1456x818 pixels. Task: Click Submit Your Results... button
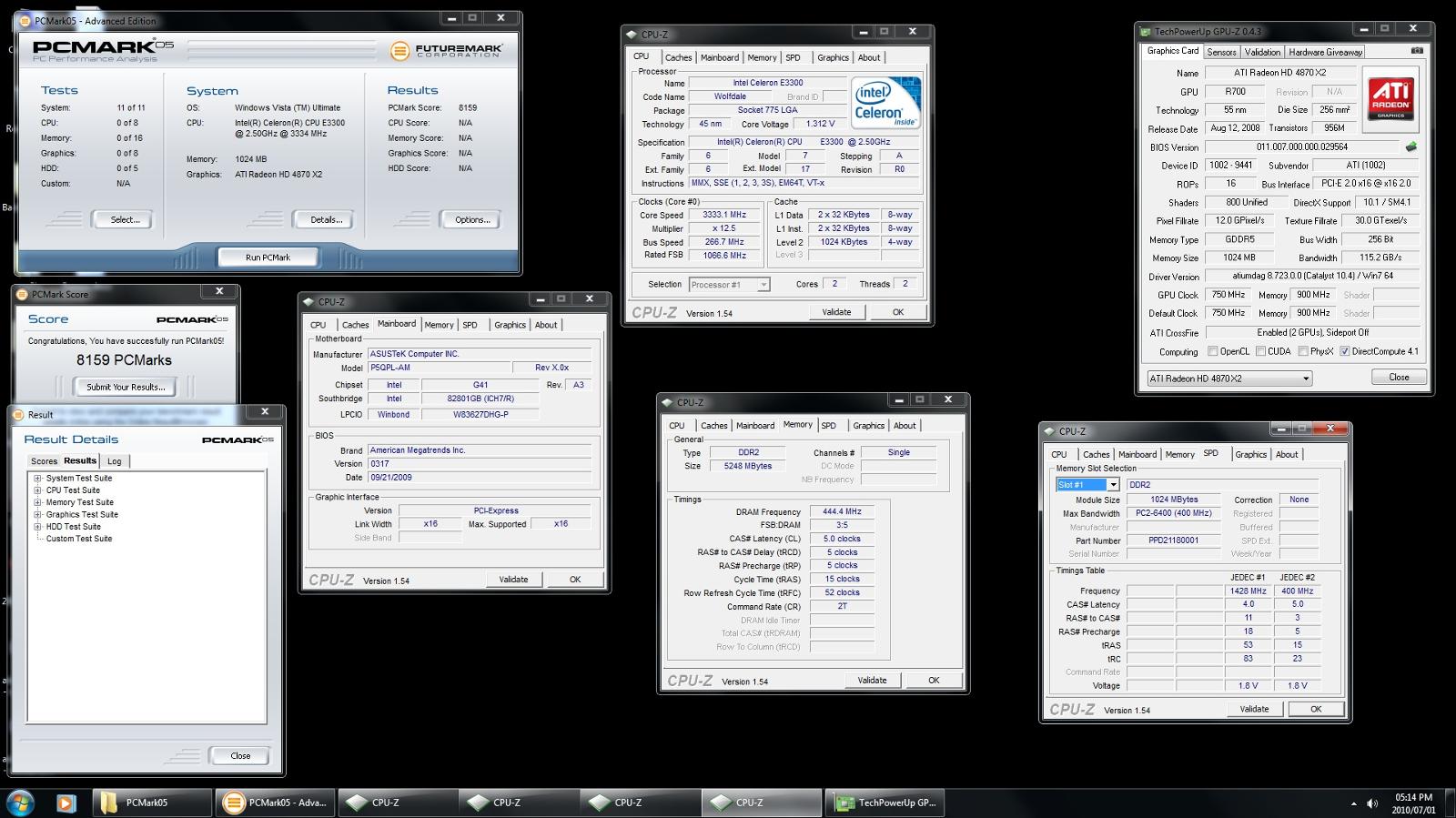126,387
